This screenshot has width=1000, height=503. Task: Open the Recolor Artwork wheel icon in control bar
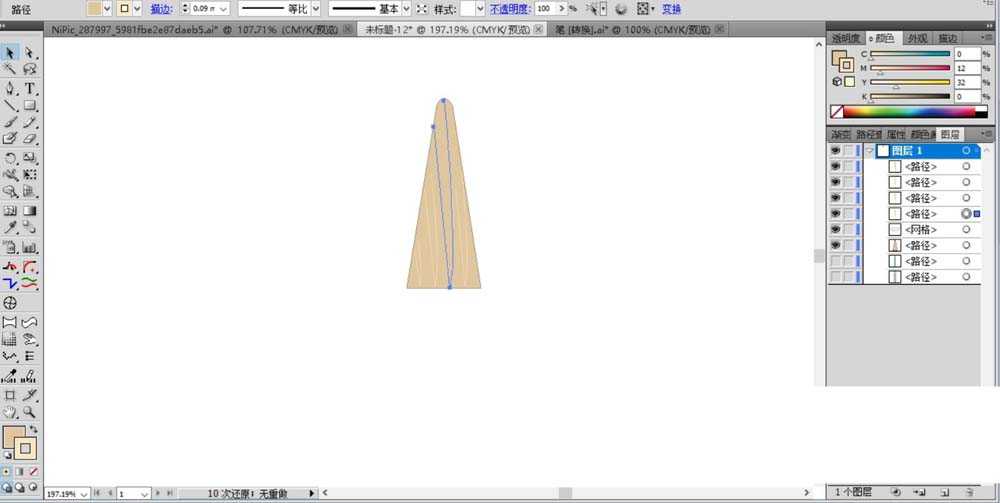tap(621, 9)
